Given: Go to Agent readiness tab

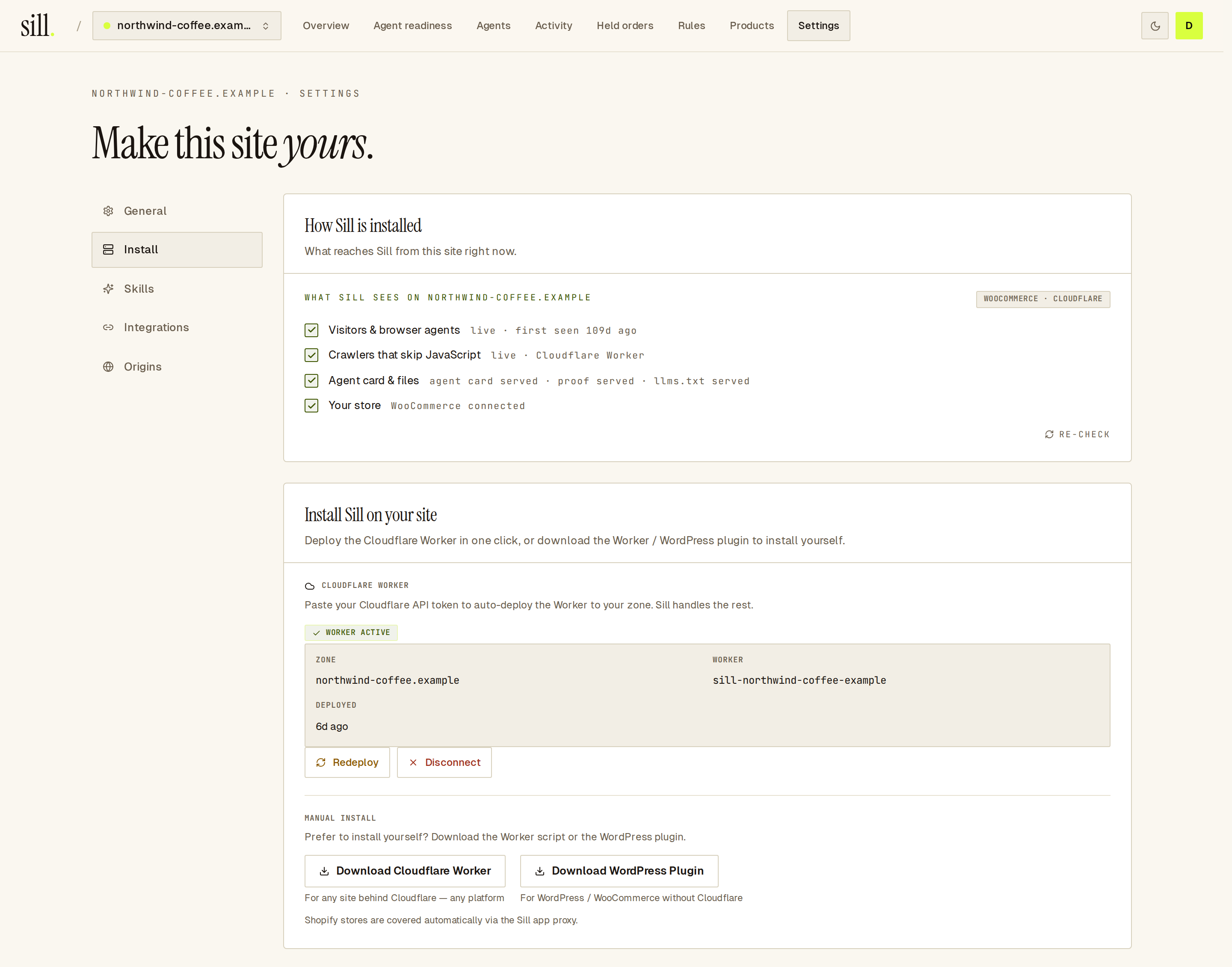Looking at the screenshot, I should click(x=412, y=26).
